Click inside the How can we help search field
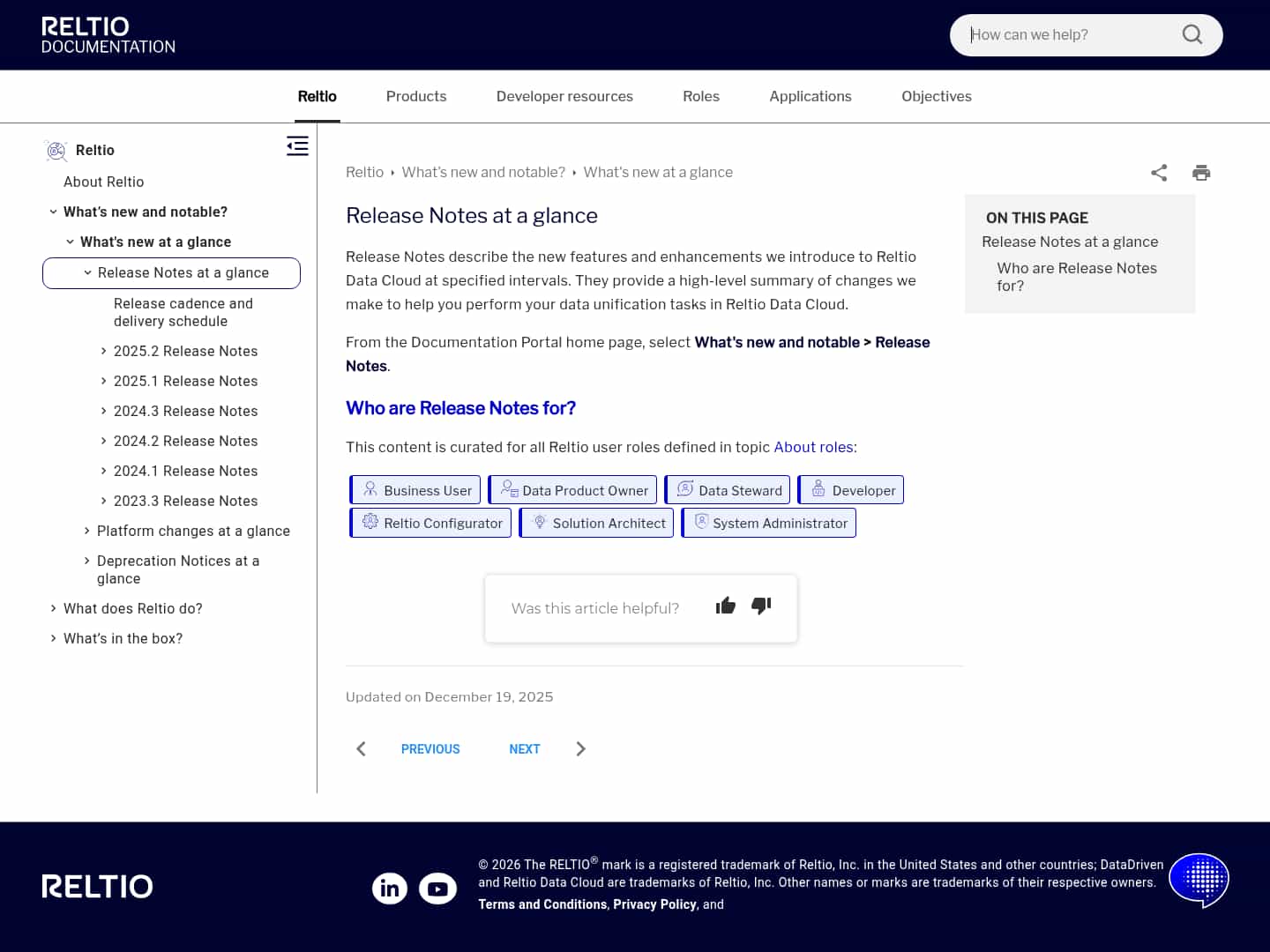The image size is (1270, 952). click(x=1058, y=34)
